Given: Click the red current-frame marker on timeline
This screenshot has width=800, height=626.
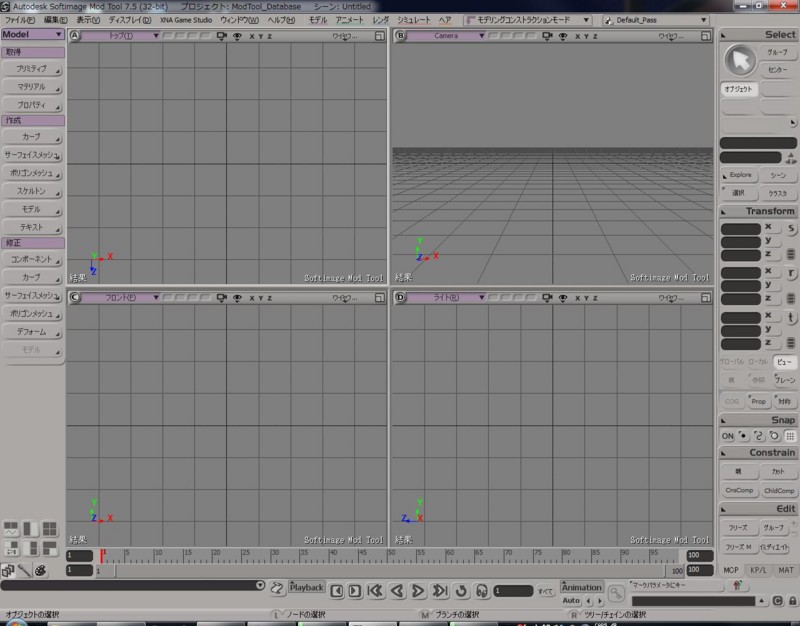Looking at the screenshot, I should [102, 555].
